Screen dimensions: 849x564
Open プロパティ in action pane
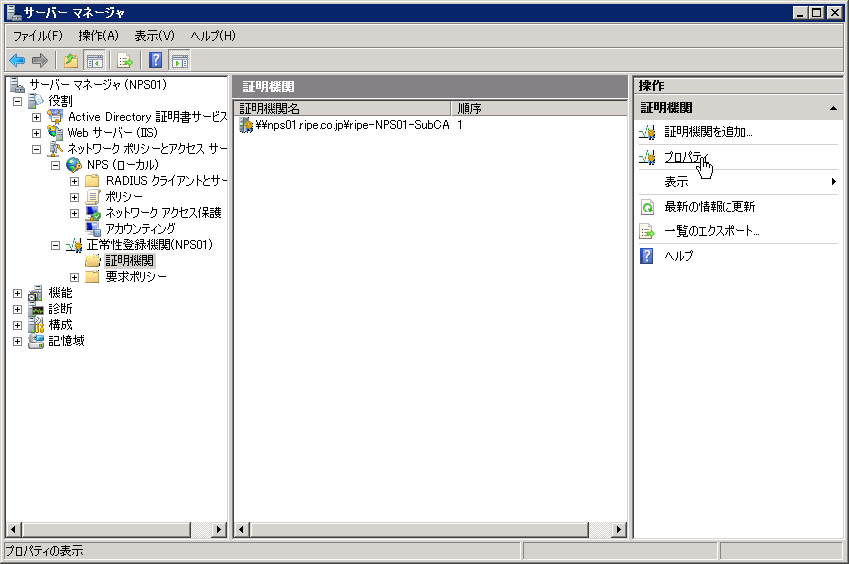click(687, 157)
